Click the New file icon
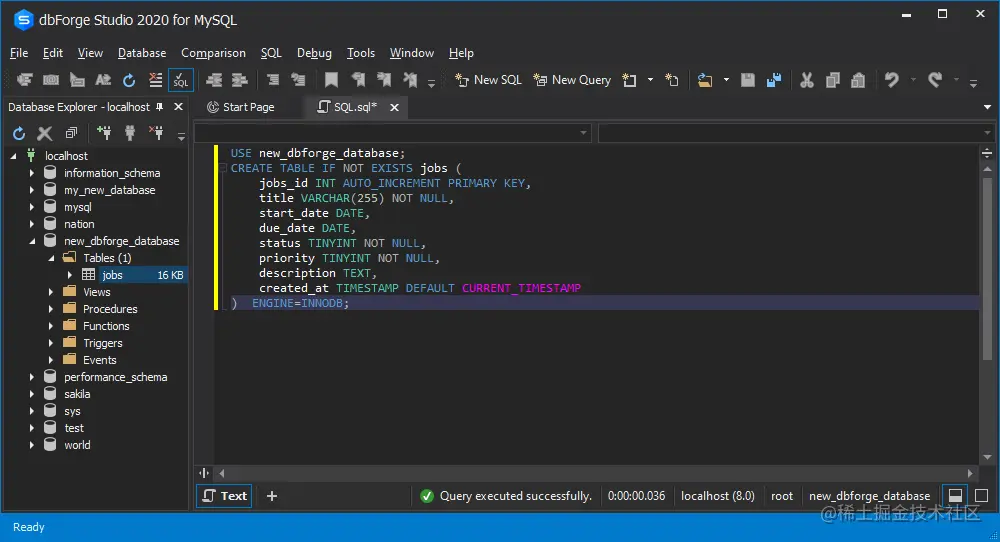 tap(672, 80)
